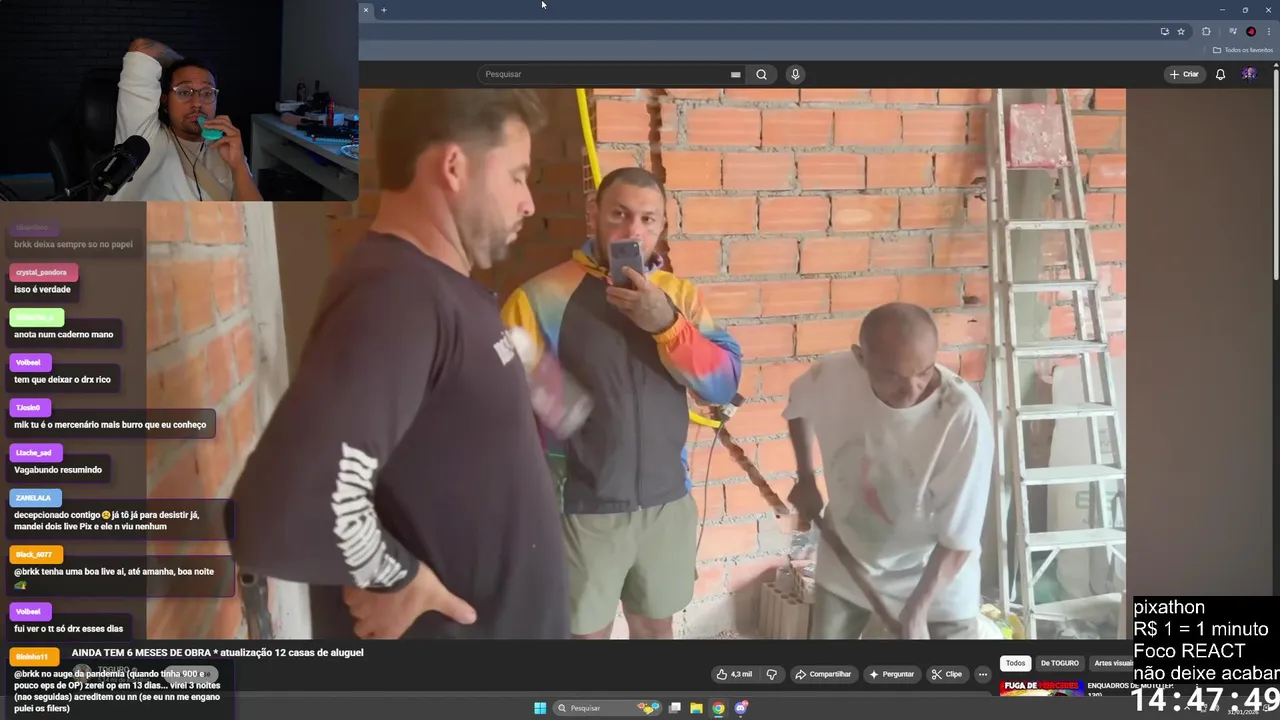This screenshot has height=720, width=1280.
Task: Open Chrome profile avatar
Action: (x=1251, y=31)
